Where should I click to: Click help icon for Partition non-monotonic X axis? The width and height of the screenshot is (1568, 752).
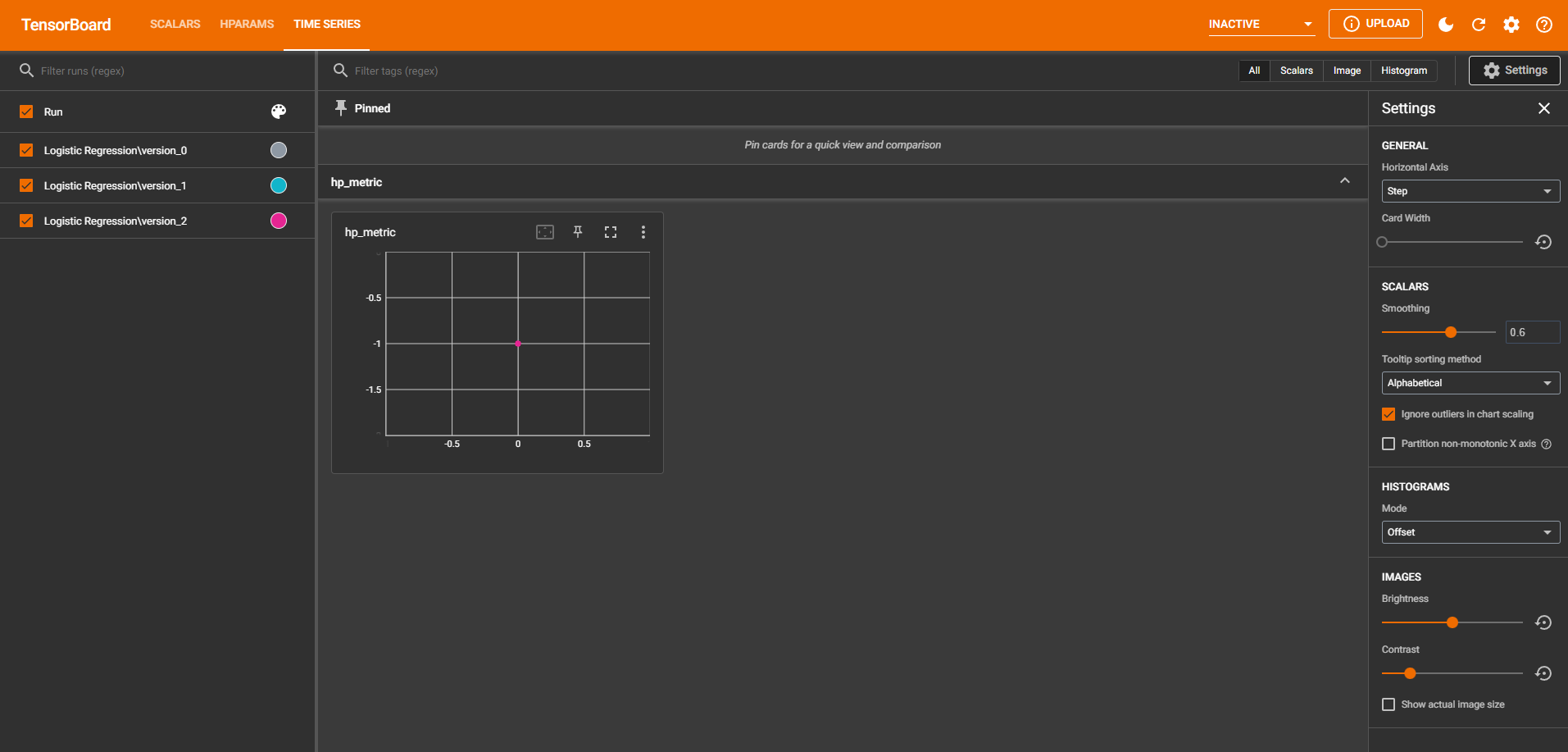[x=1546, y=444]
